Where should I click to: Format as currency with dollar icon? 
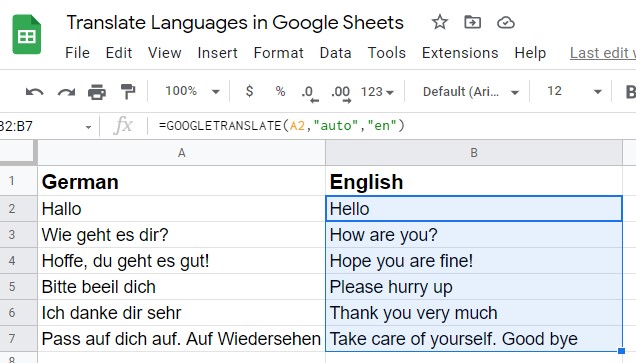pos(249,91)
